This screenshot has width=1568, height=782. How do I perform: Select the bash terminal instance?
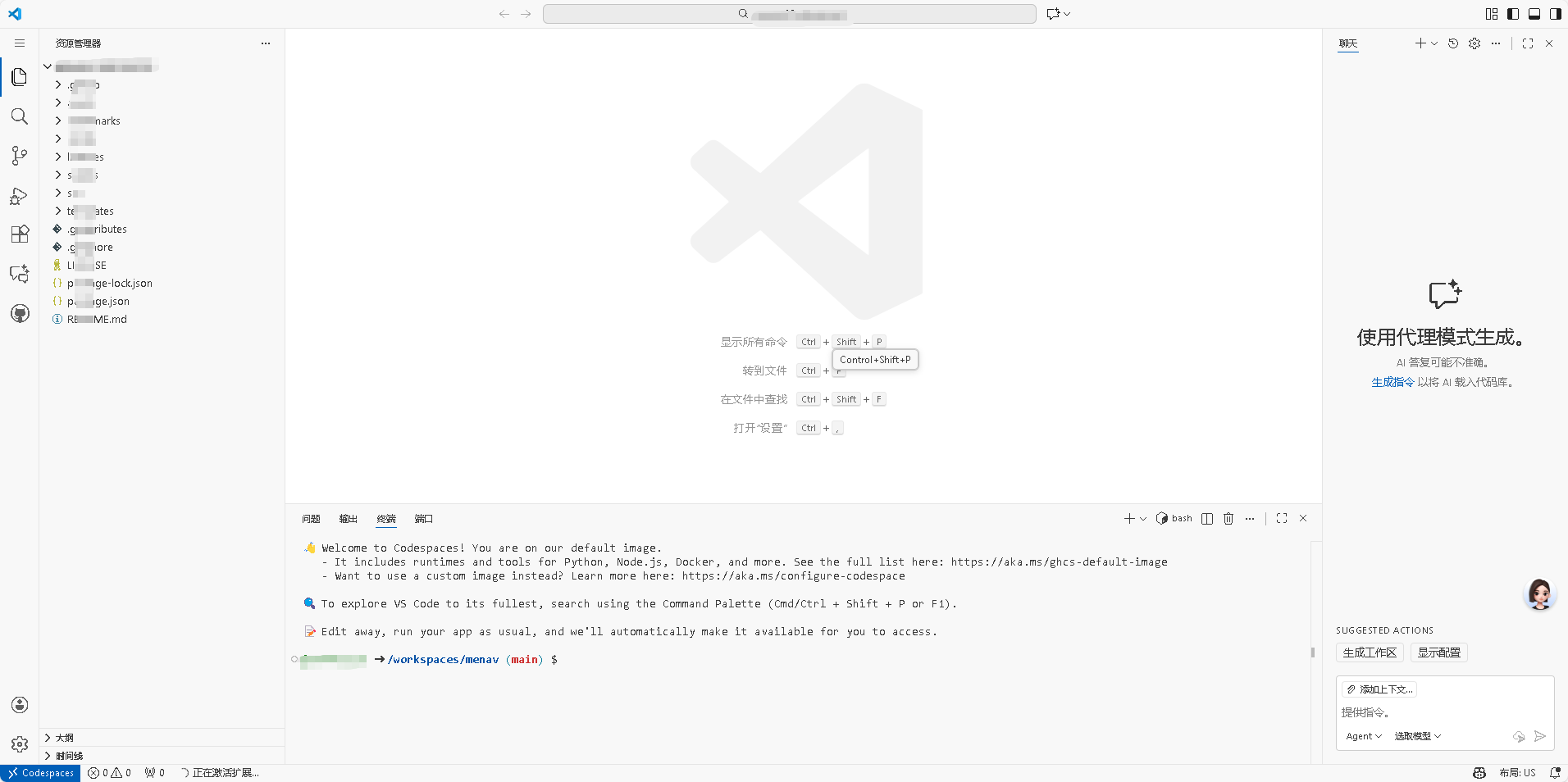pyautogui.click(x=1174, y=518)
